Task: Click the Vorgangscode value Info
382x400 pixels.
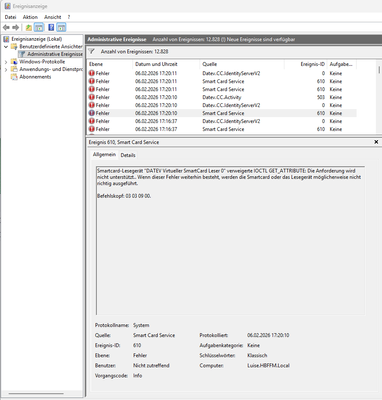Action: [137, 376]
